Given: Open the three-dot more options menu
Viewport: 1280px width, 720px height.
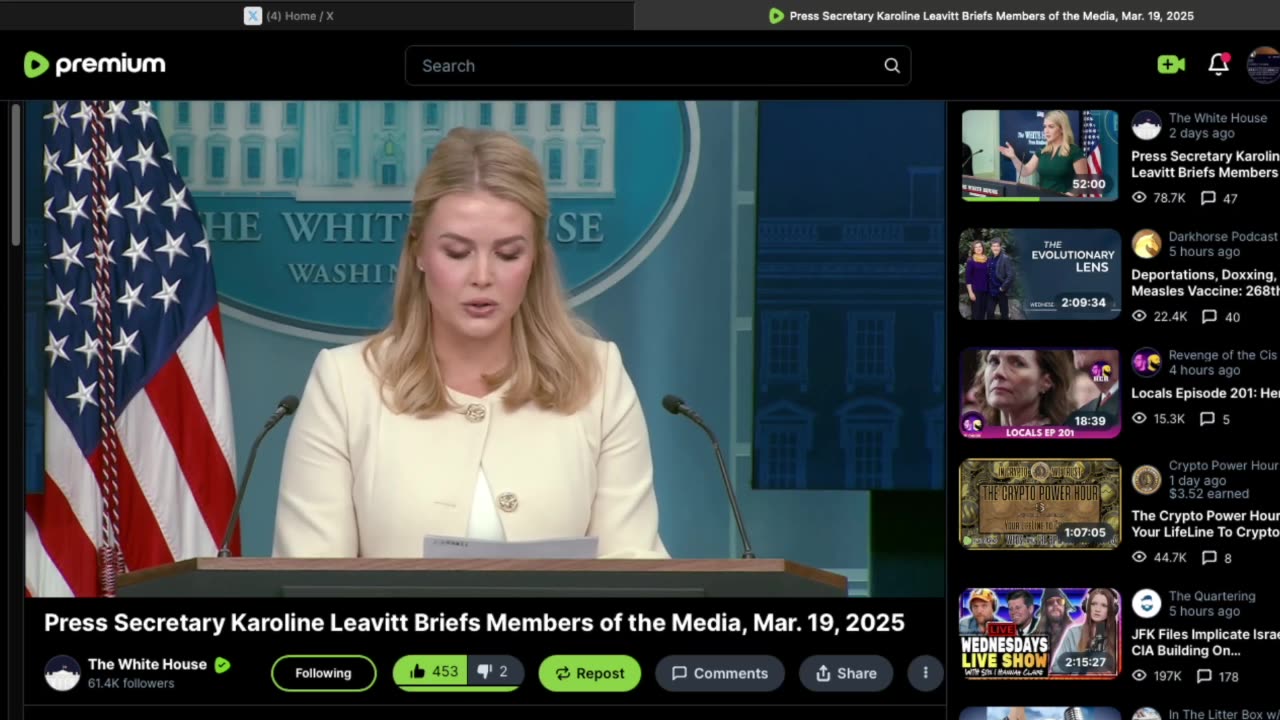Looking at the screenshot, I should [925, 673].
